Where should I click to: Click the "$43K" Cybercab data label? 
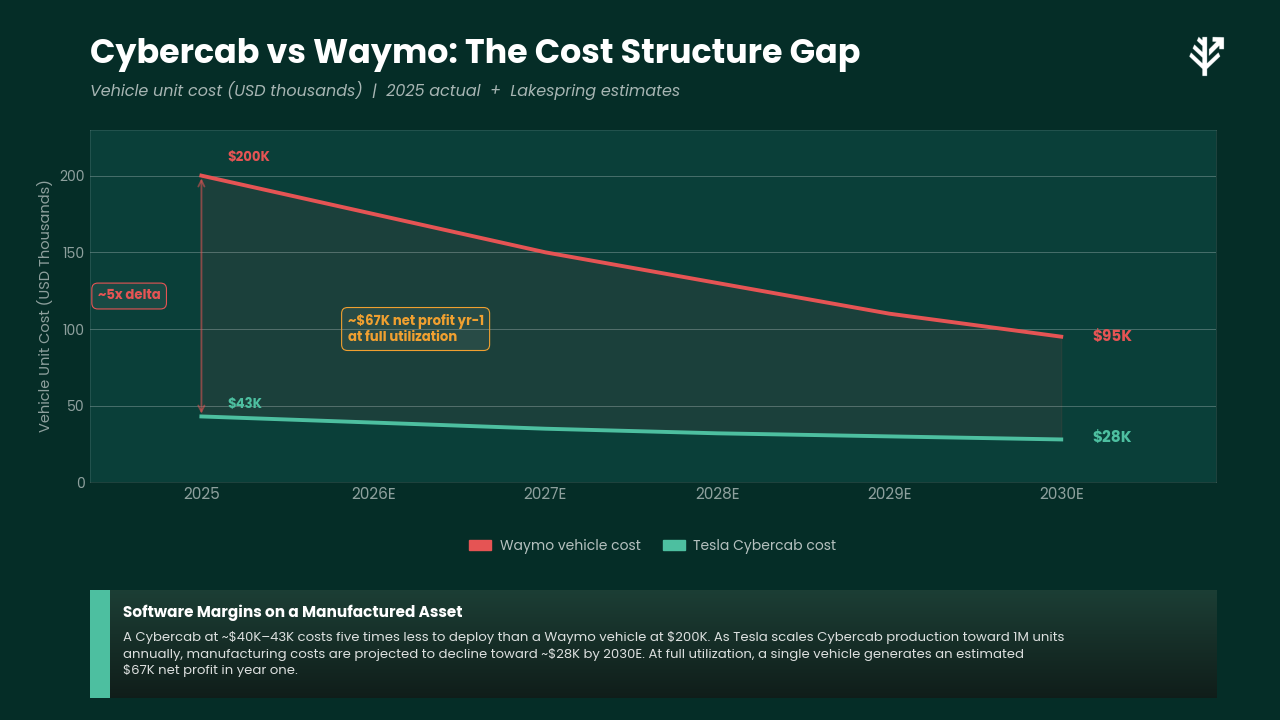244,403
